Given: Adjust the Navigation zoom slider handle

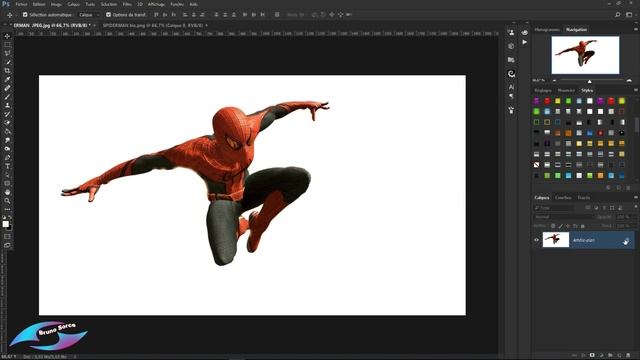Looking at the screenshot, I should point(589,81).
